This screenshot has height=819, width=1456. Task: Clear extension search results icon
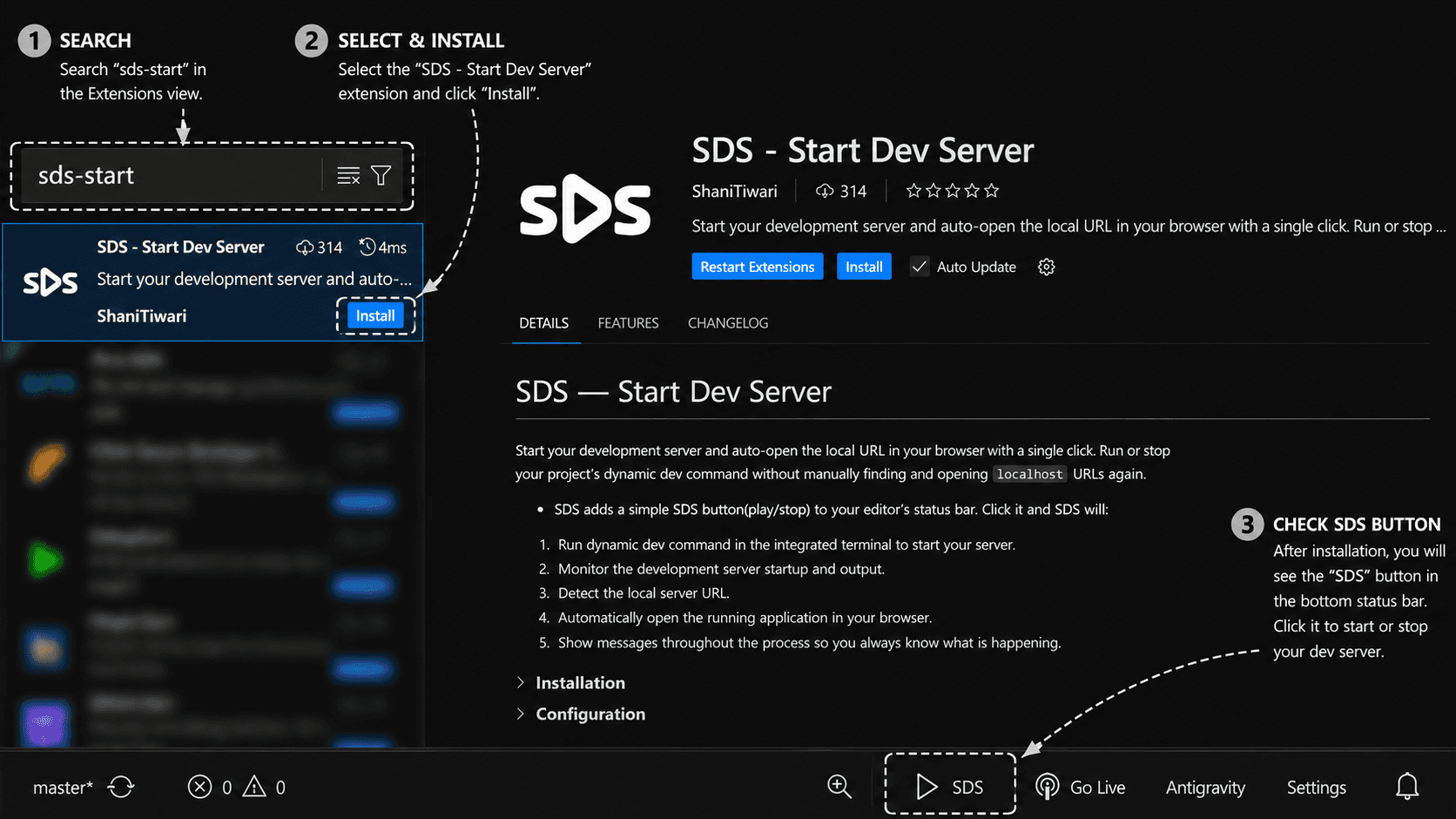click(x=348, y=176)
